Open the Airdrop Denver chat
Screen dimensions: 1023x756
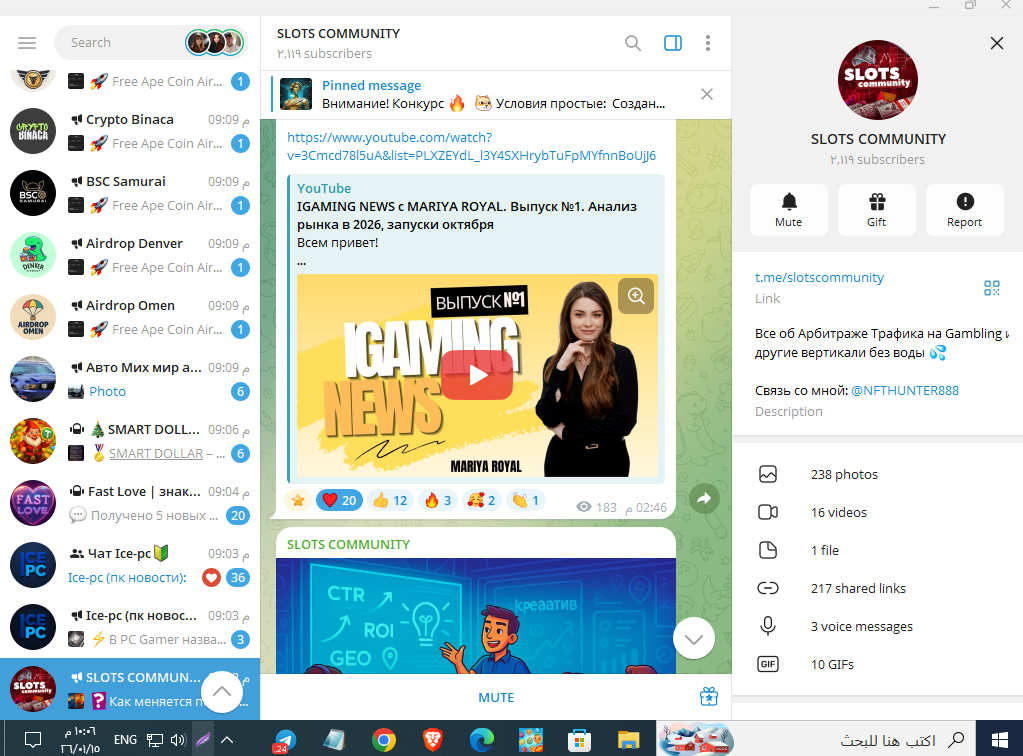(x=130, y=255)
